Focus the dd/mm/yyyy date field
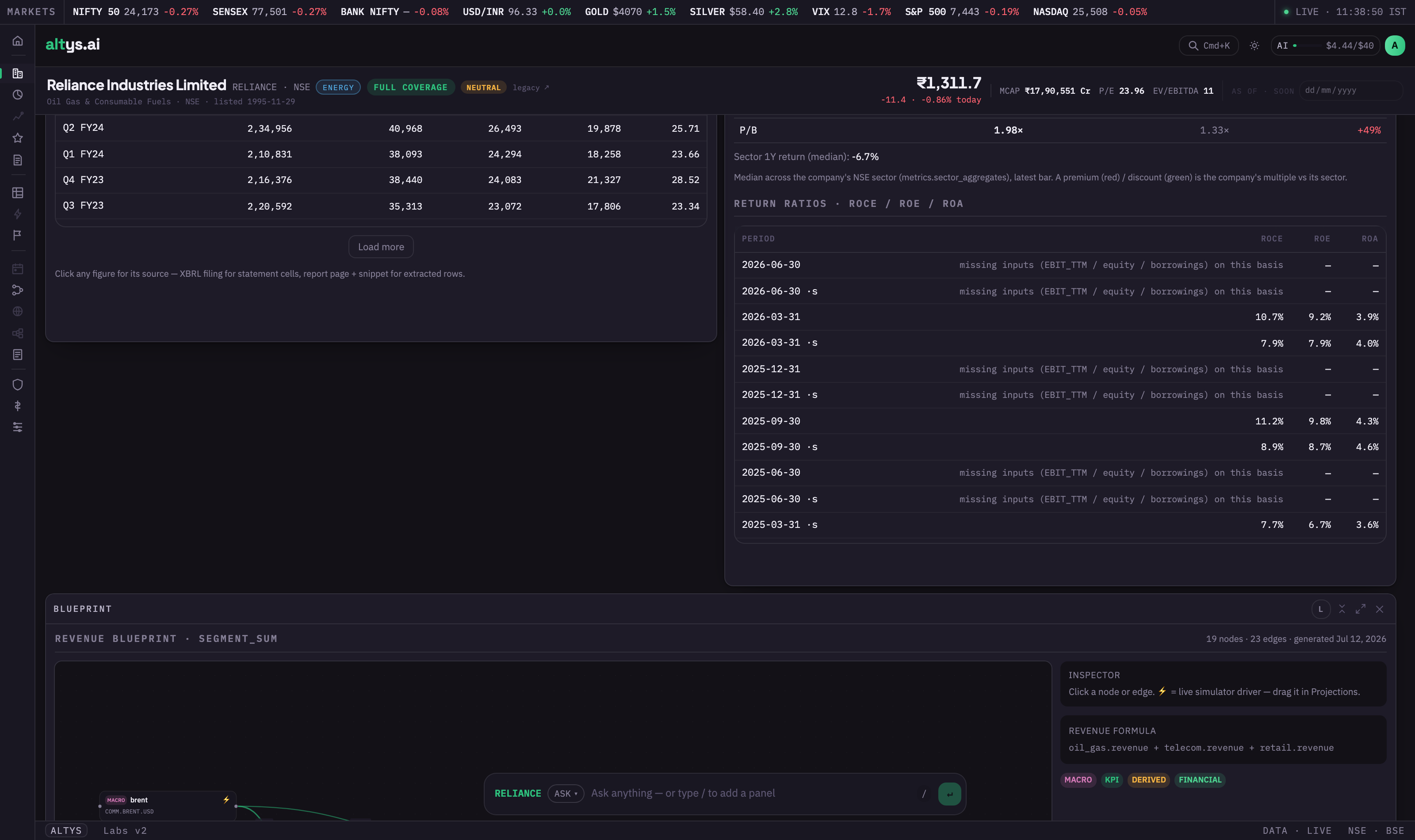Image resolution: width=1415 pixels, height=840 pixels. [x=1351, y=91]
